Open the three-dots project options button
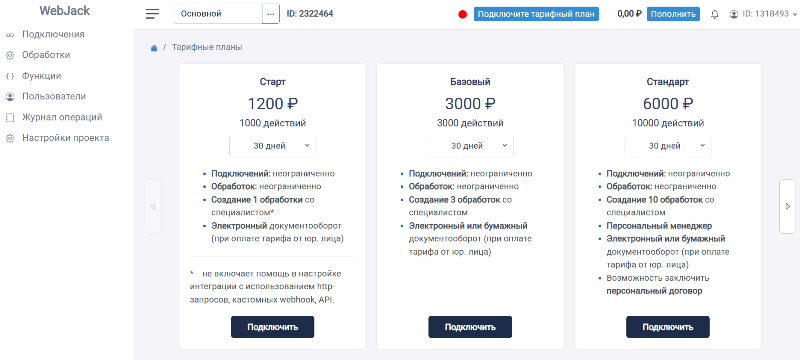 (270, 14)
